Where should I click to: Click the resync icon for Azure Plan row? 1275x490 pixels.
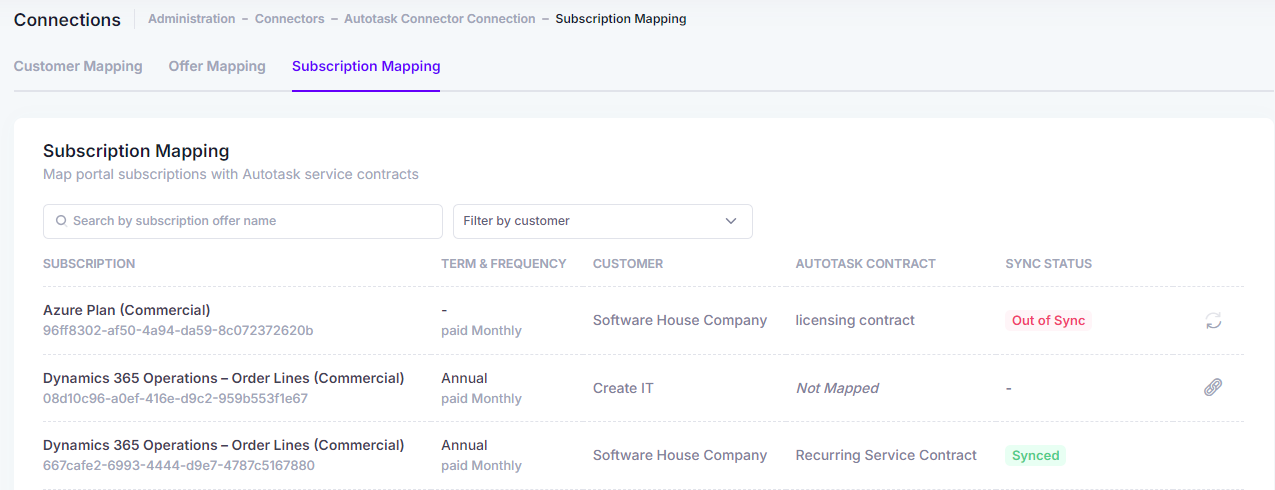[1213, 321]
